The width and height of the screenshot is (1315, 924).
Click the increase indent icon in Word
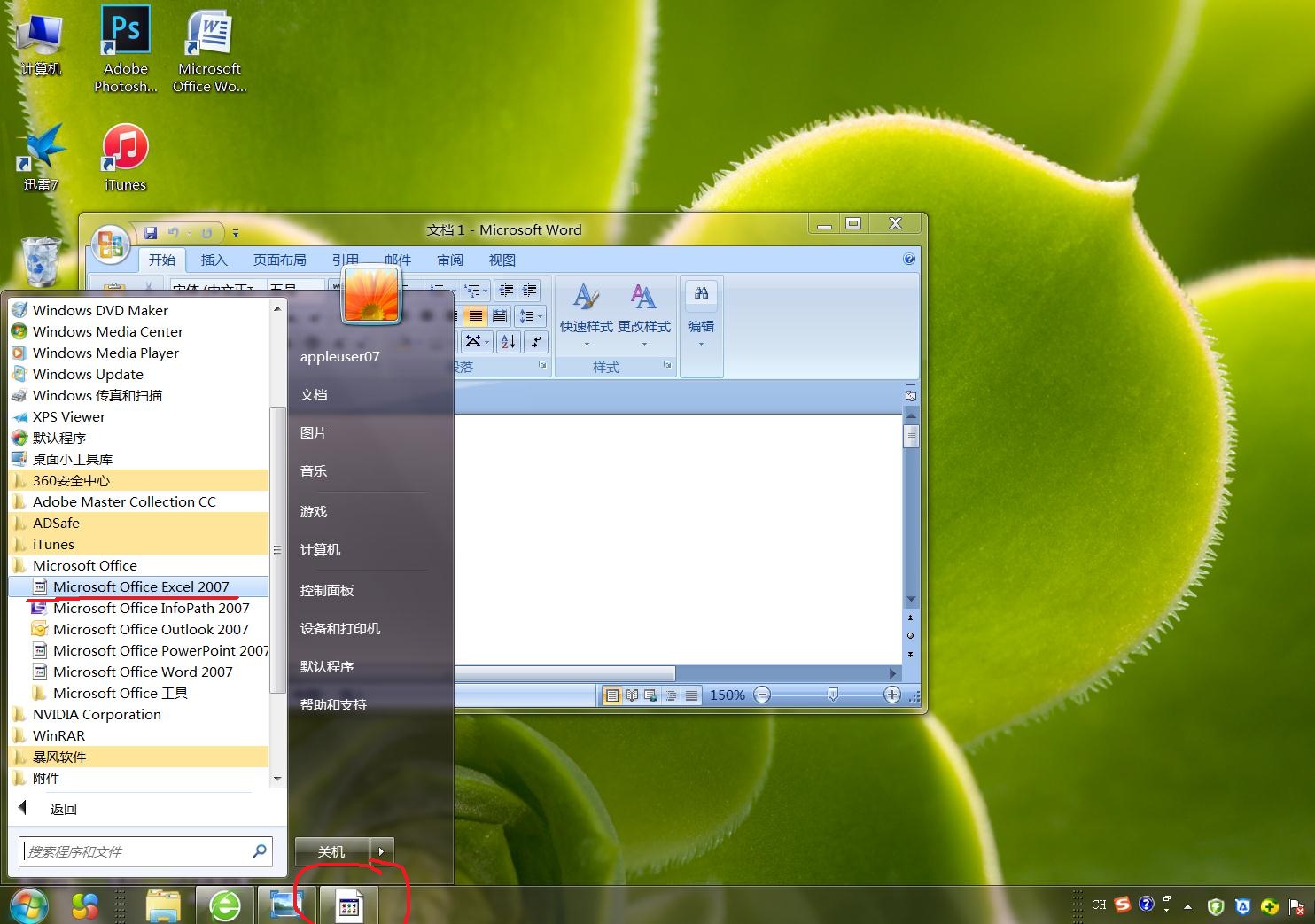click(530, 290)
